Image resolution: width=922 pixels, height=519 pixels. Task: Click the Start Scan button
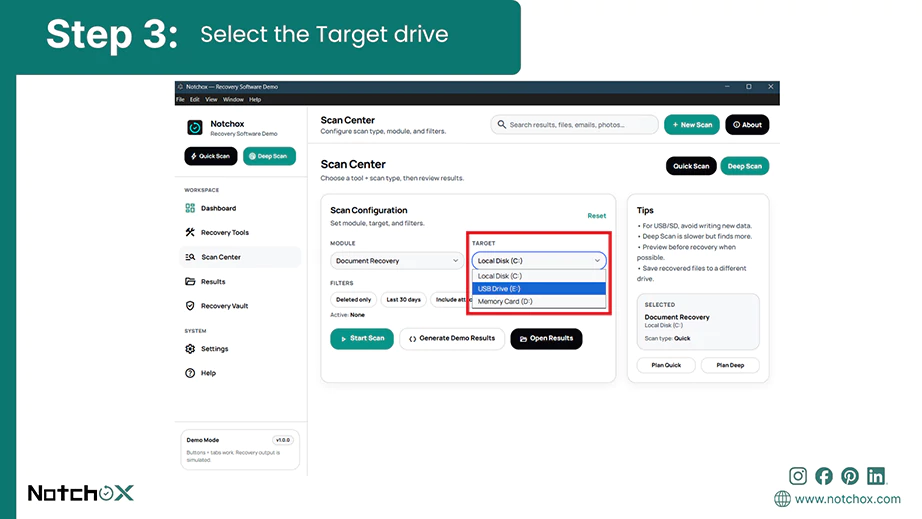(x=362, y=339)
